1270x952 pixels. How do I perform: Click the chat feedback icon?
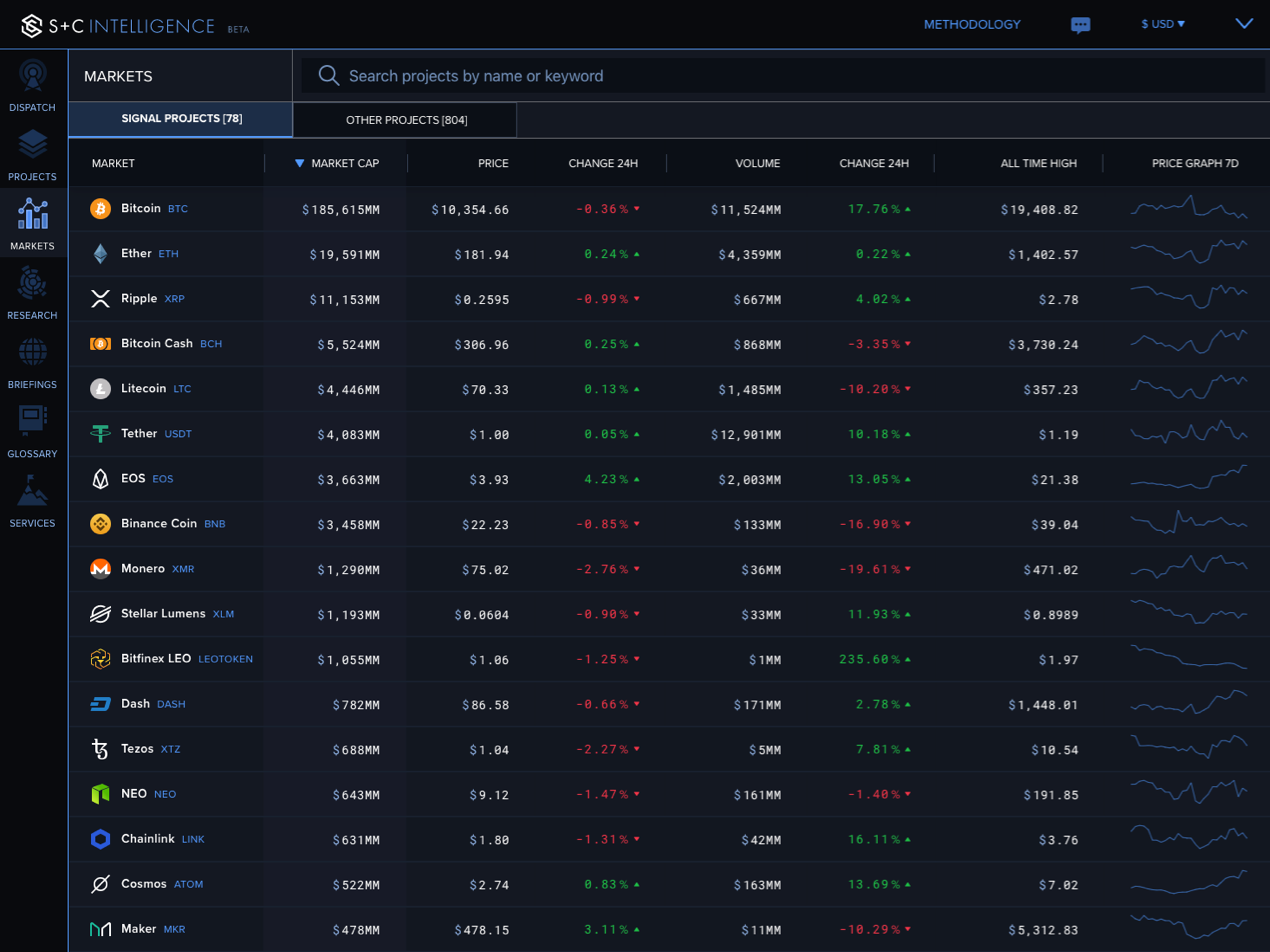[x=1080, y=25]
